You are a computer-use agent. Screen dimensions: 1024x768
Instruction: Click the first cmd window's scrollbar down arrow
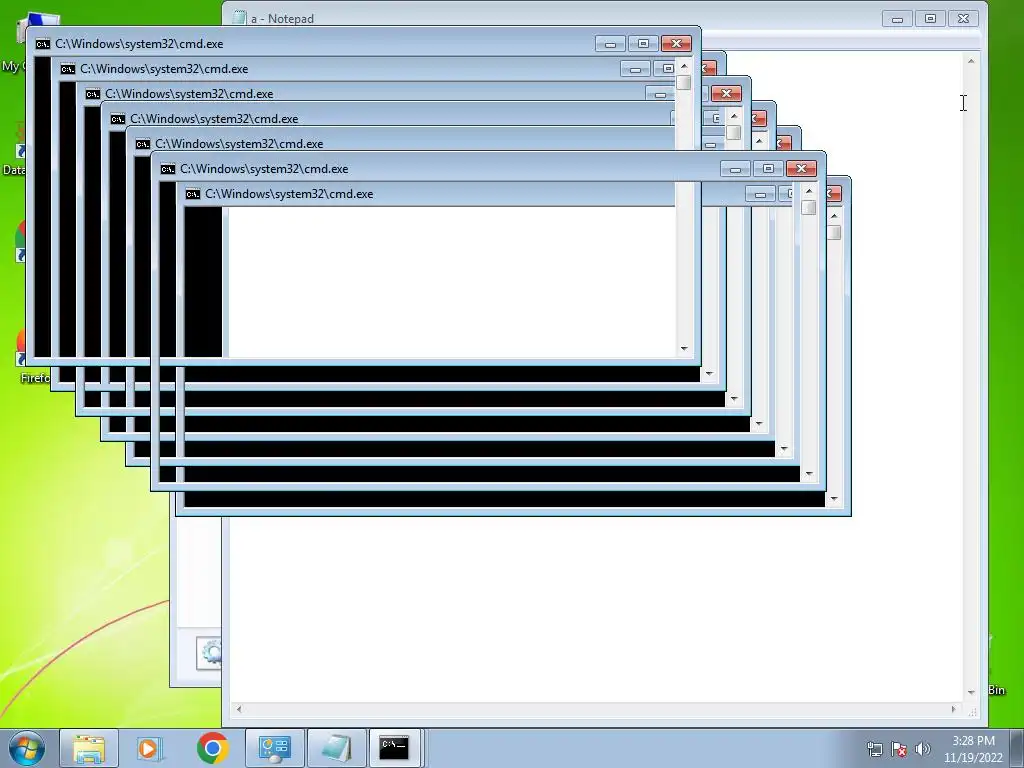[x=684, y=349]
